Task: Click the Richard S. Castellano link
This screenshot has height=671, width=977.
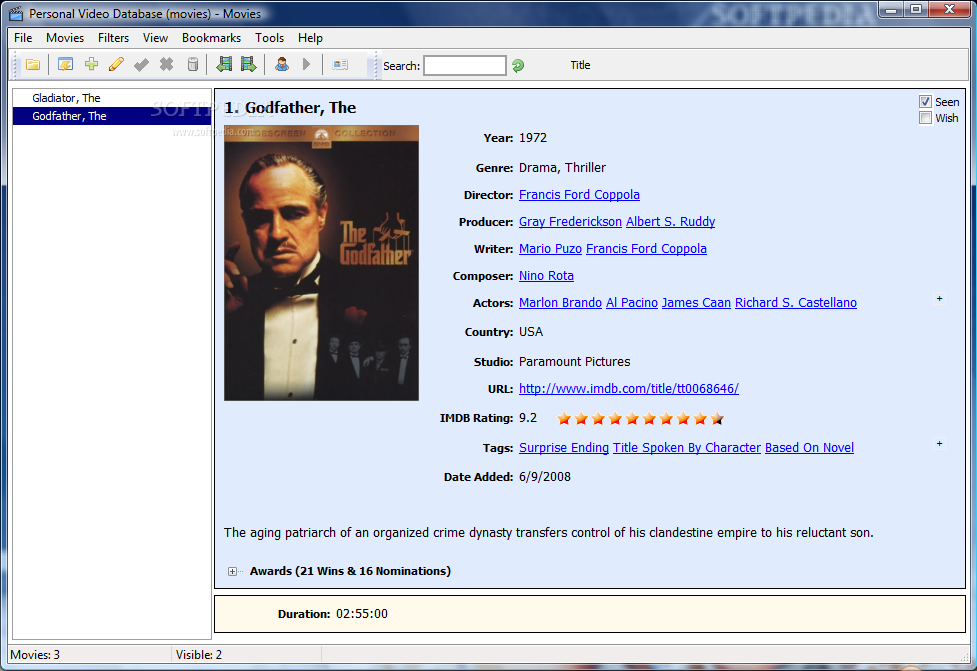Action: (x=796, y=303)
